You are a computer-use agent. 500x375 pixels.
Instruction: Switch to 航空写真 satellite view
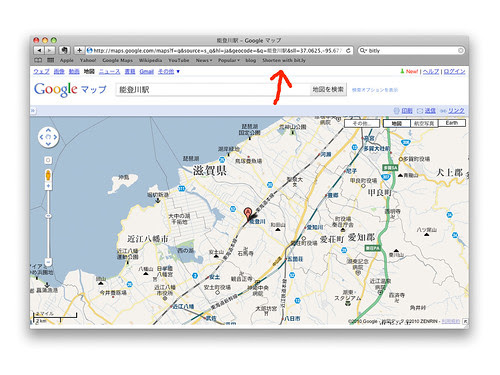pos(424,123)
